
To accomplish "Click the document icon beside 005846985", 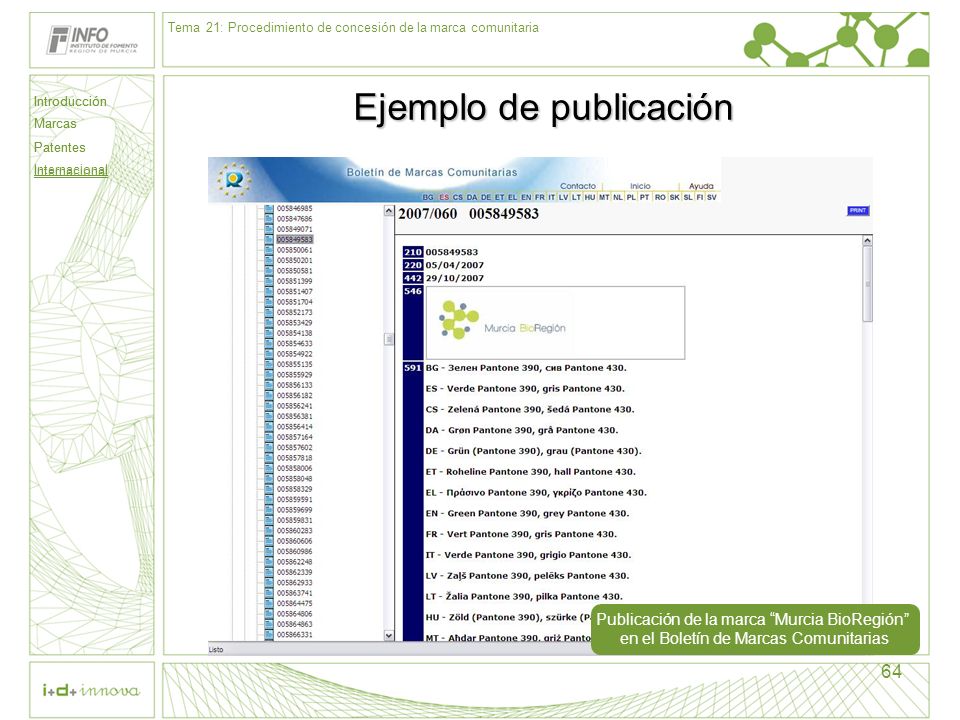I will coord(269,209).
